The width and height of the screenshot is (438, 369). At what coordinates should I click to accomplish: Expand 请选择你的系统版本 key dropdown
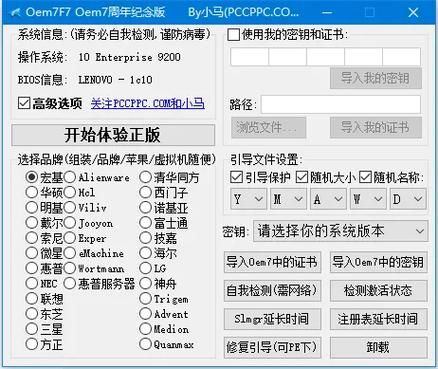click(340, 231)
